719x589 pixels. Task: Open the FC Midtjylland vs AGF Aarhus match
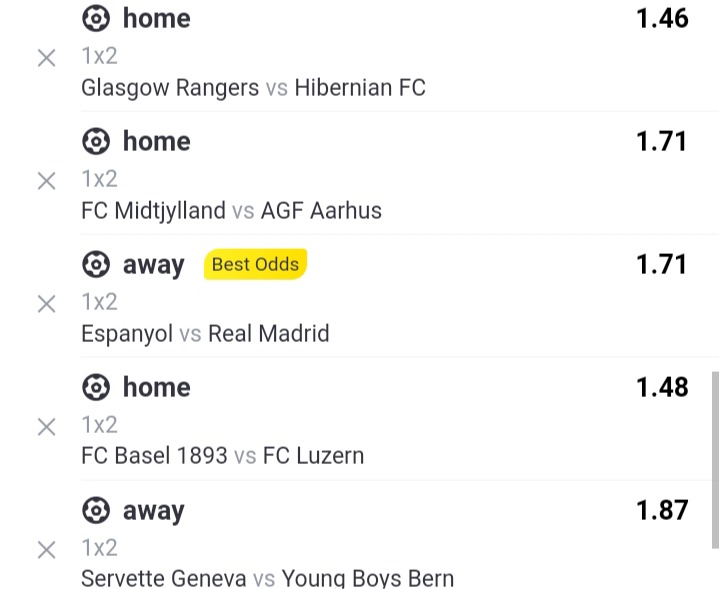click(x=231, y=211)
